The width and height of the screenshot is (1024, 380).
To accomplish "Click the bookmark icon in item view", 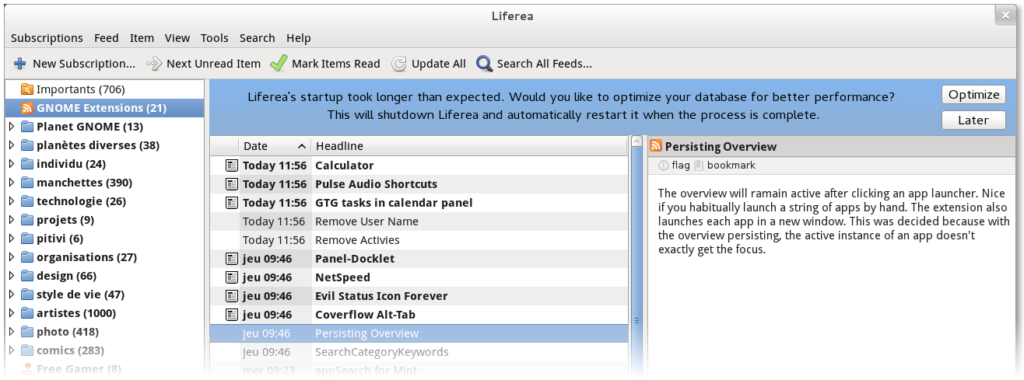I will coord(698,166).
